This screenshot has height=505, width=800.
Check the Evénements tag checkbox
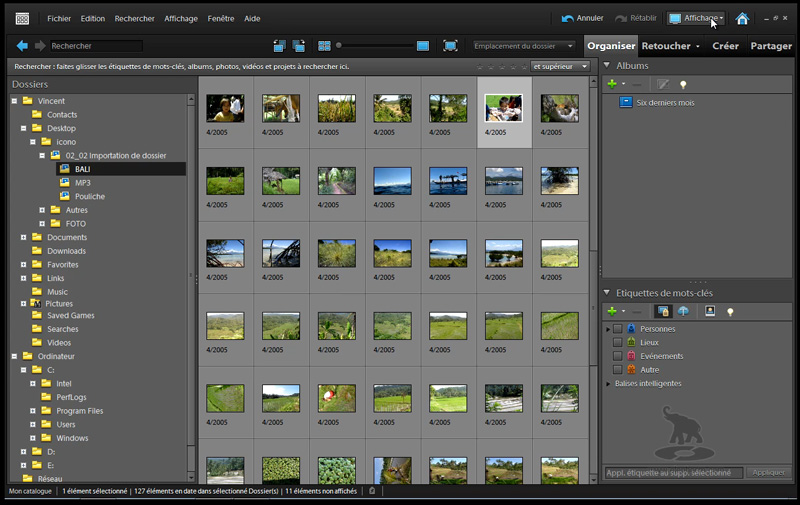[617, 356]
